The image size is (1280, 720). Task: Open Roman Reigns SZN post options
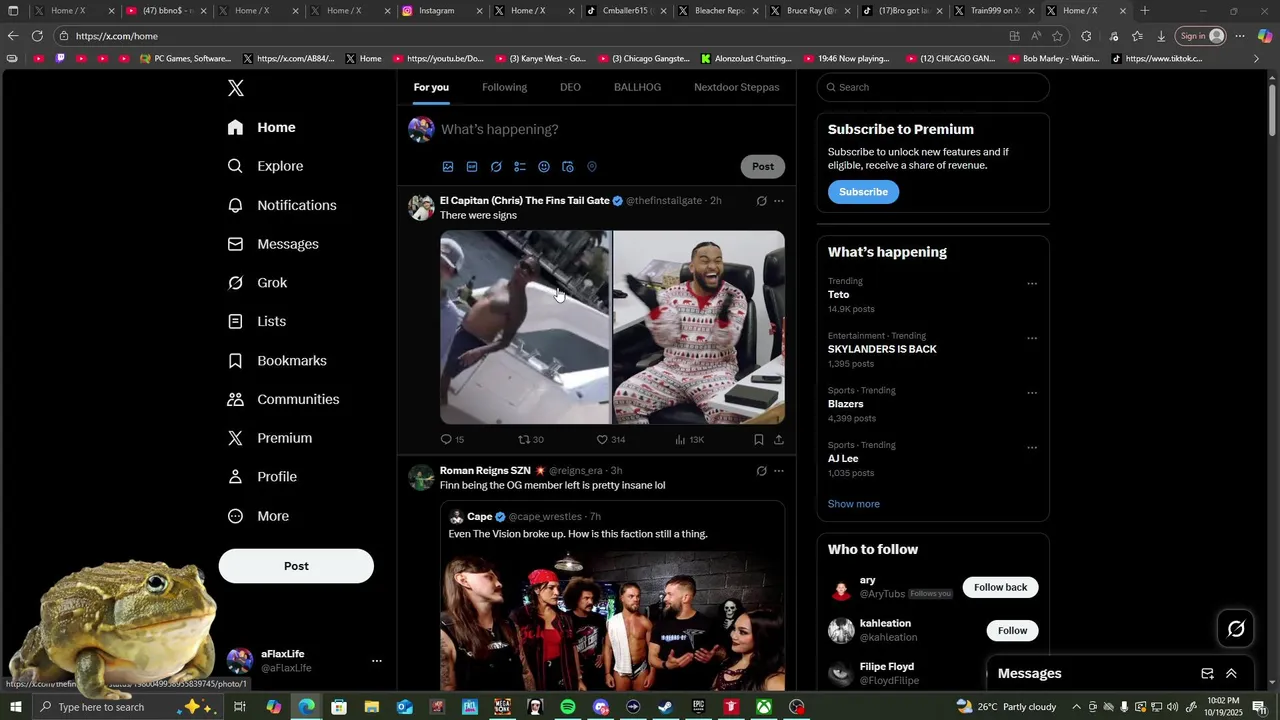pyautogui.click(x=779, y=471)
